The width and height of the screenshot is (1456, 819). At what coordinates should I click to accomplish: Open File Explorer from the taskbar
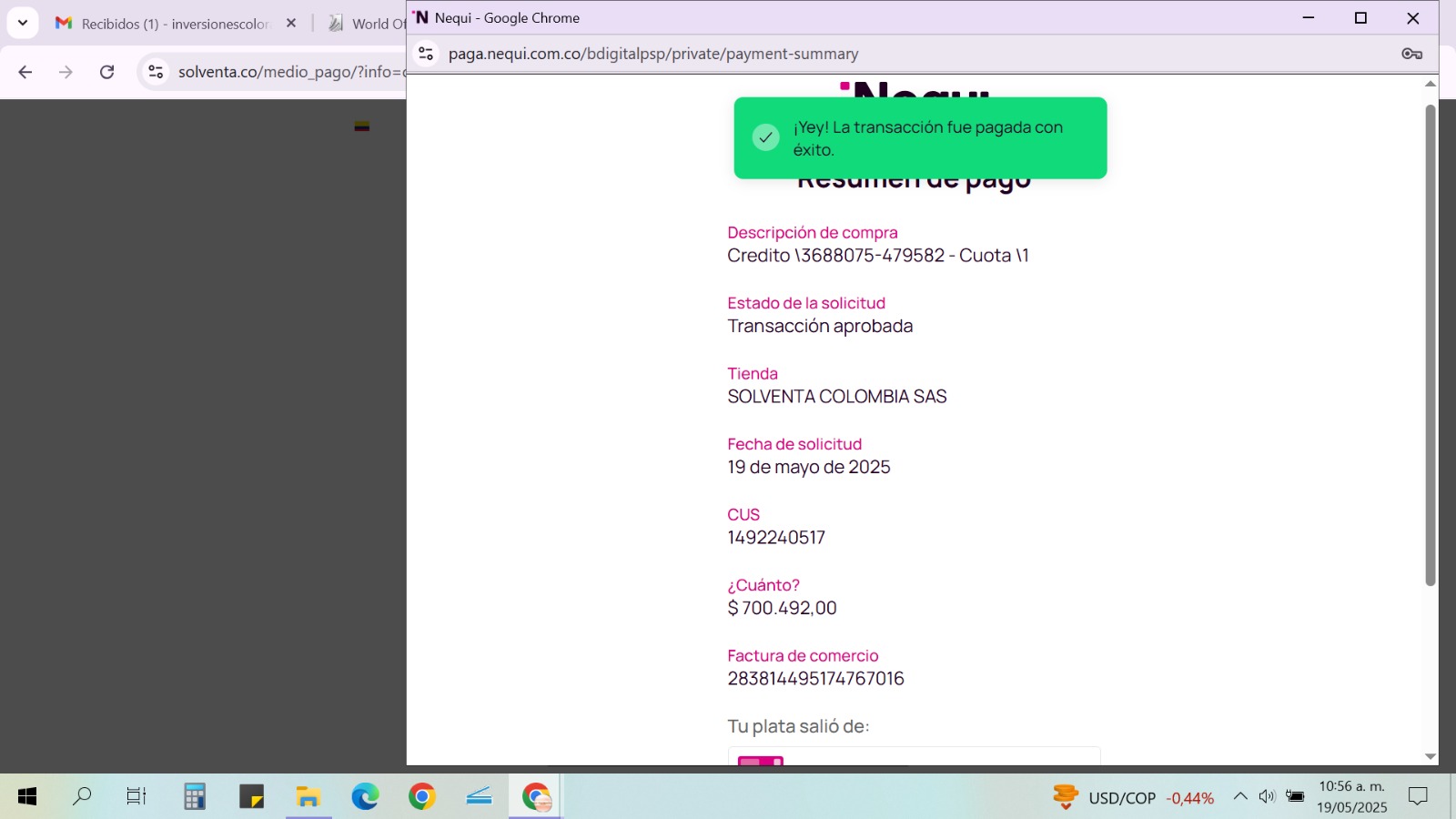(308, 797)
